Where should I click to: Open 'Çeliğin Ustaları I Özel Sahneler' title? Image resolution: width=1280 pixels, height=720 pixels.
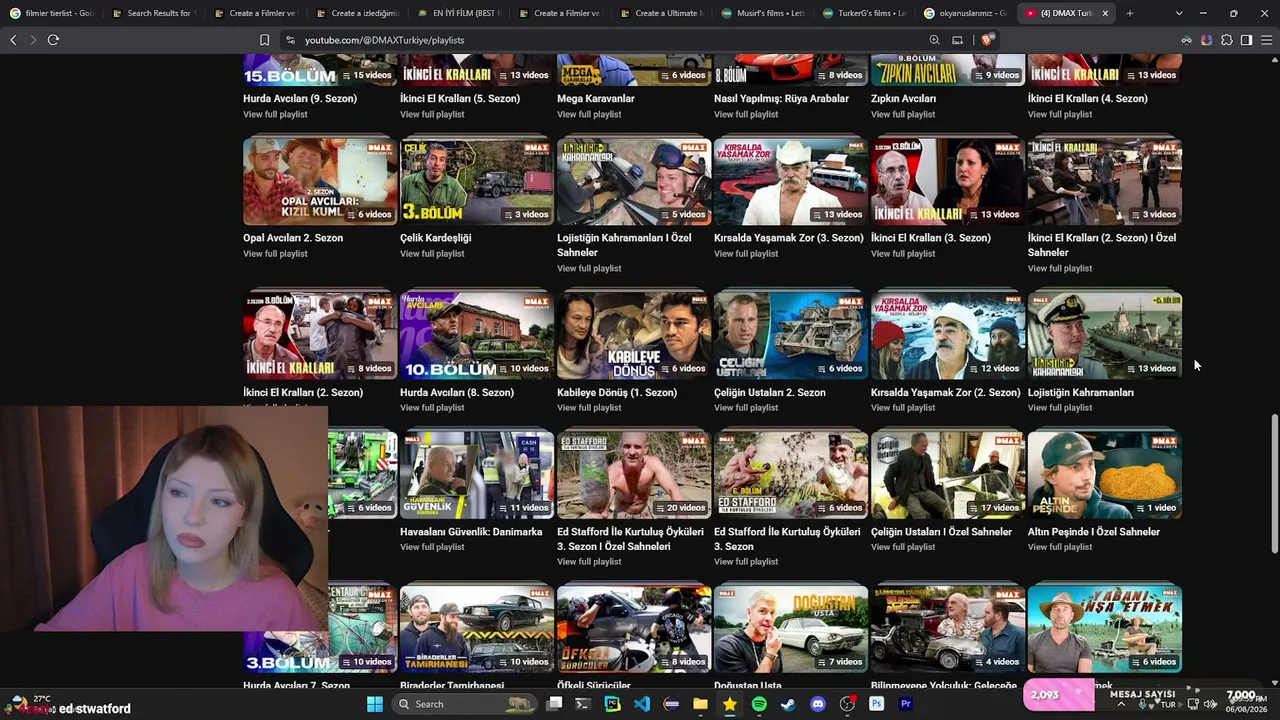pyautogui.click(x=941, y=532)
